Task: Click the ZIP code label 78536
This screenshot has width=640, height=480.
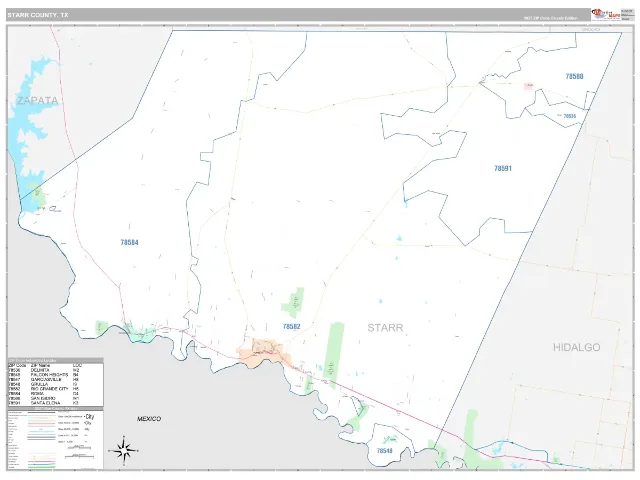Action: tap(569, 116)
